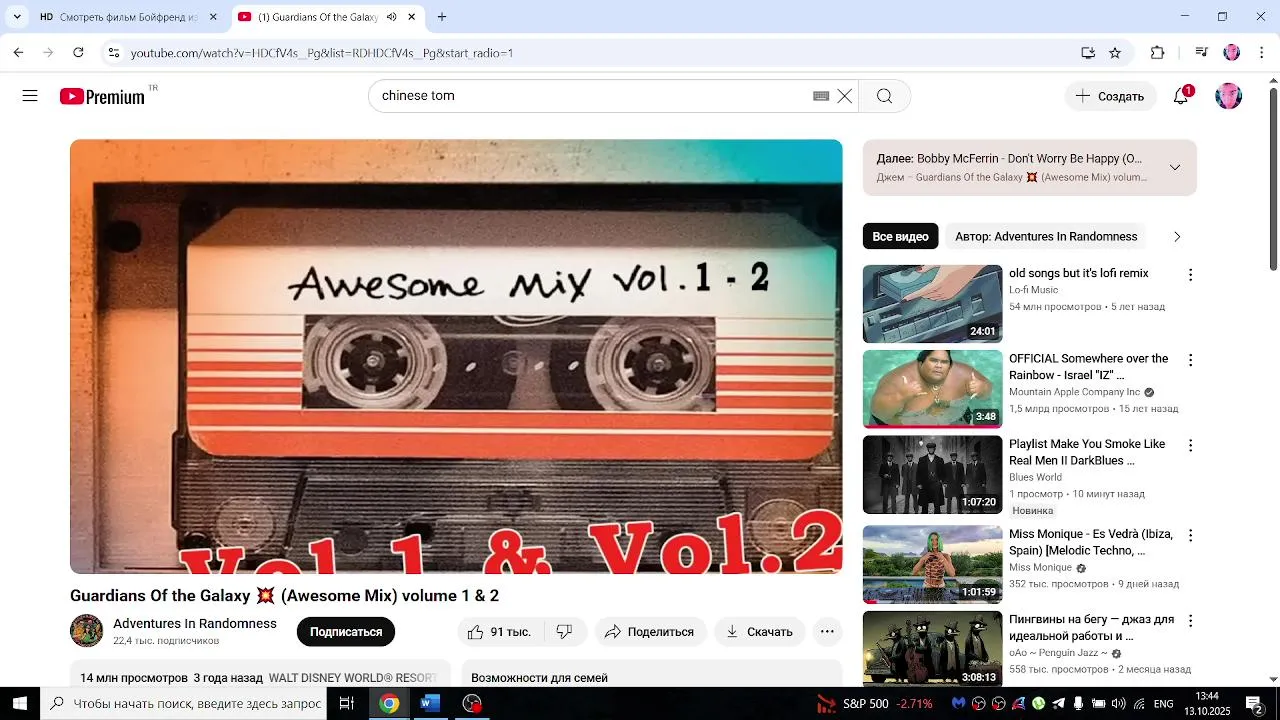
Task: Open options for 'old songs but it's lofi remix'
Action: tap(1190, 274)
